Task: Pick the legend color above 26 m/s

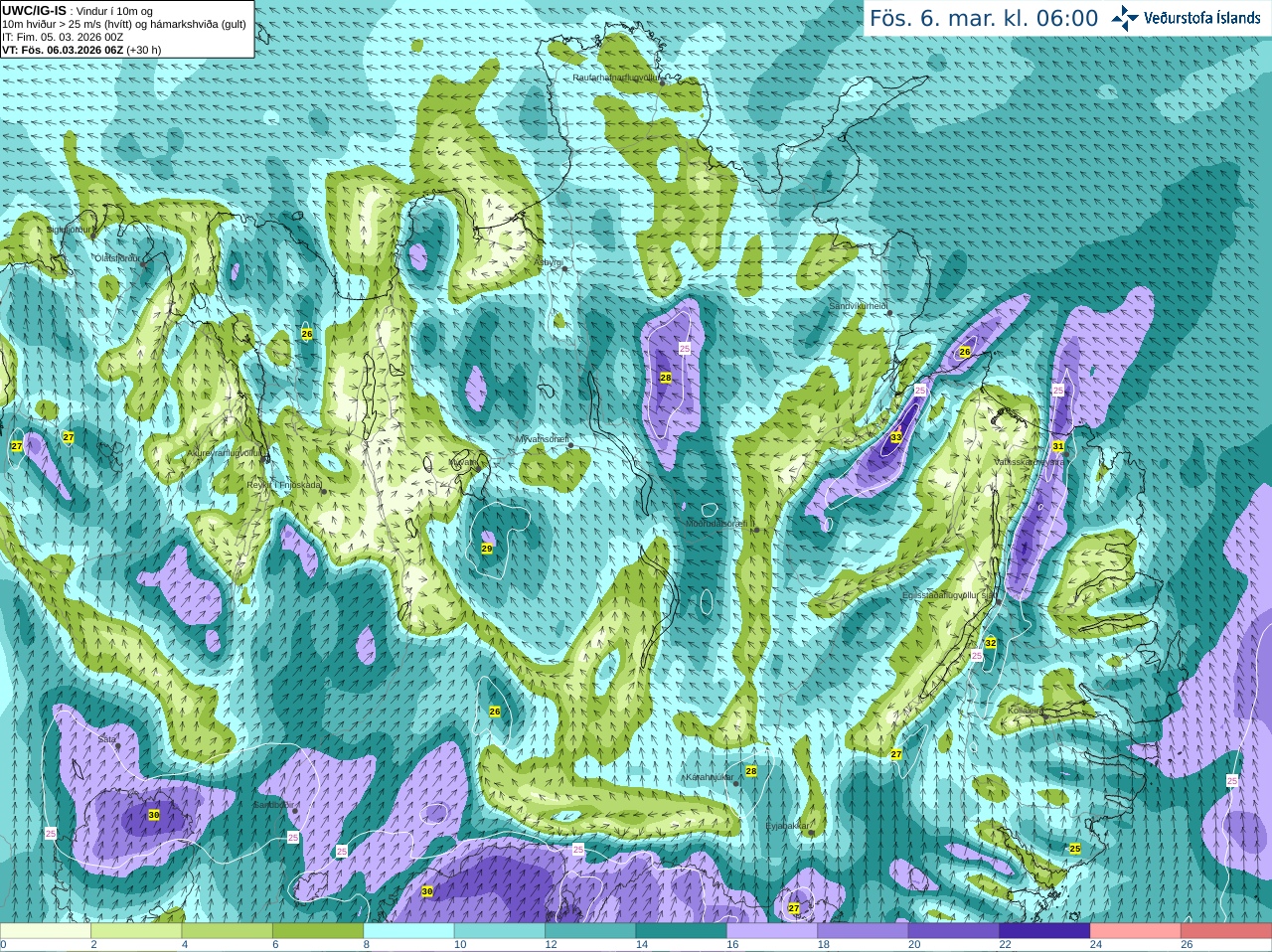Action: tap(1226, 931)
